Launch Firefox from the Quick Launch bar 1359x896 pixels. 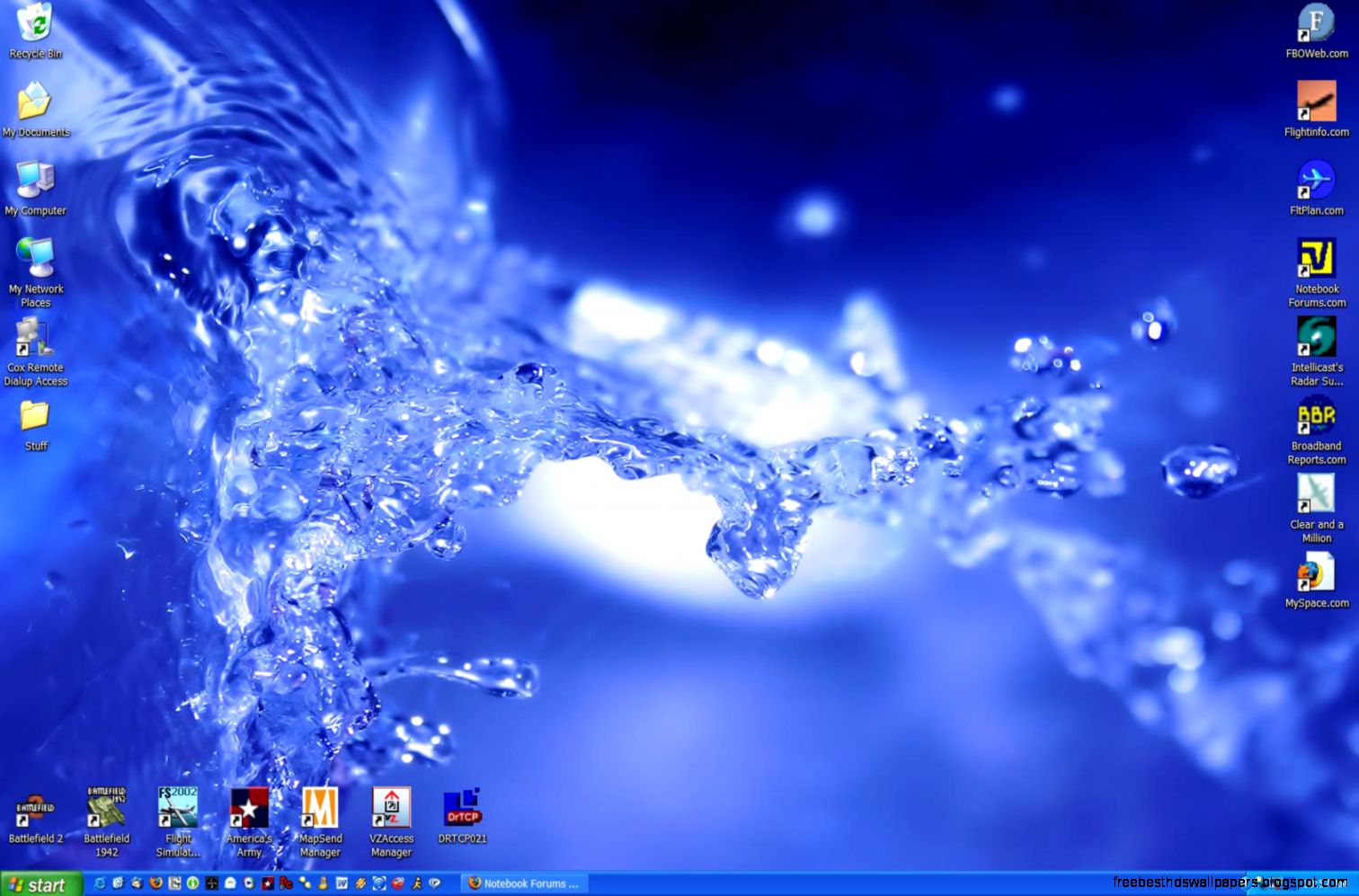(155, 883)
